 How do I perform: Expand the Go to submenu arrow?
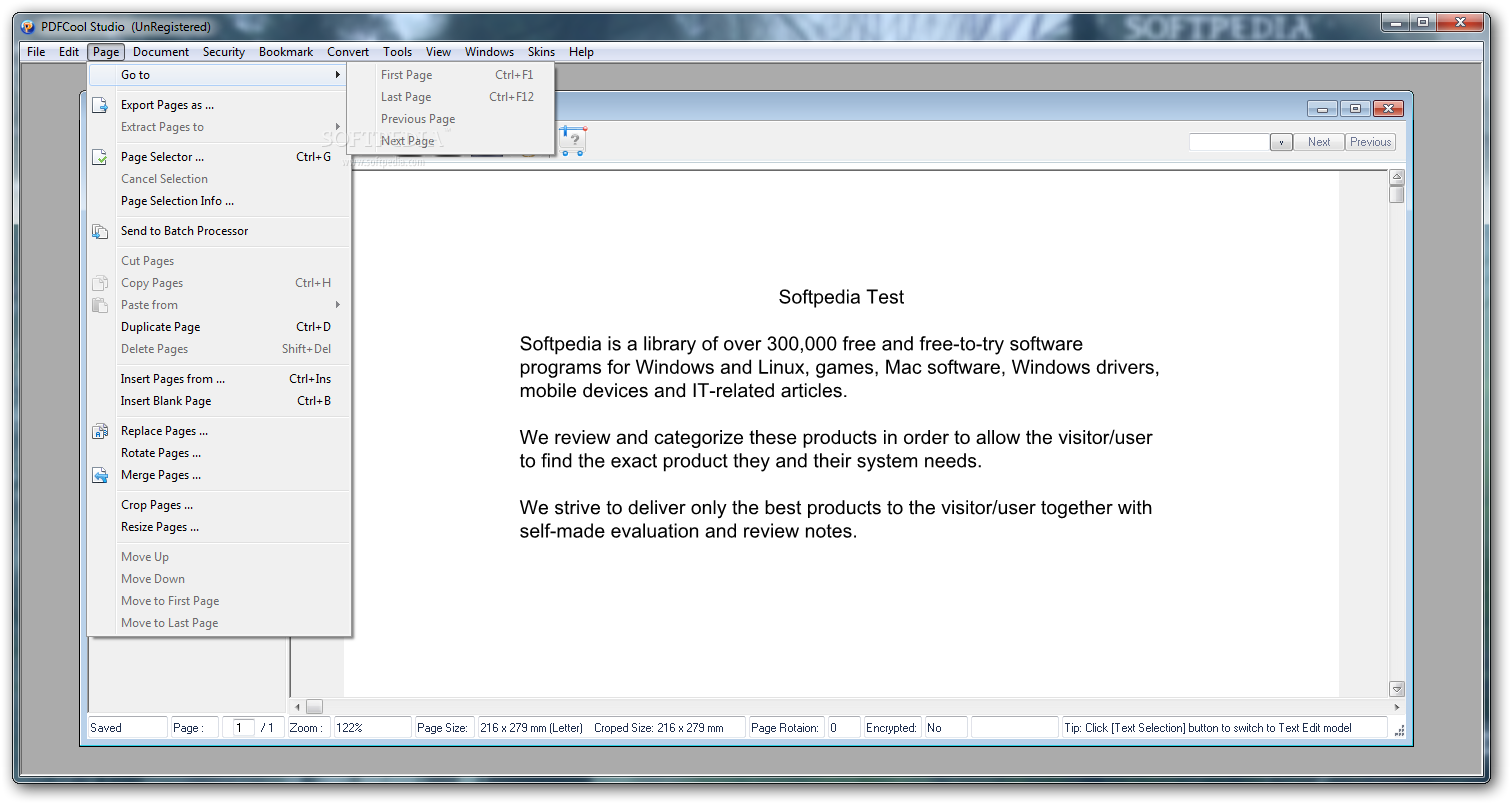click(338, 75)
